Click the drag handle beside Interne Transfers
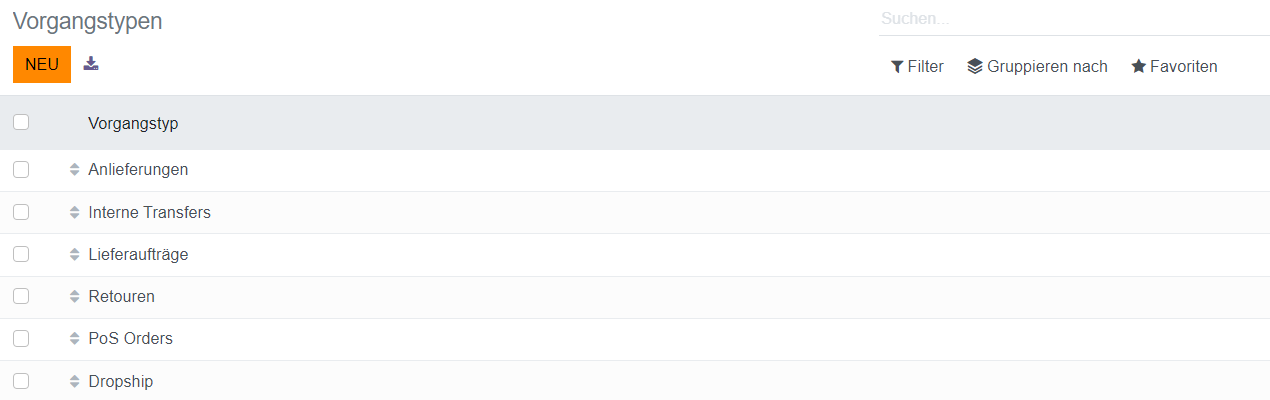1270x400 pixels. (74, 212)
